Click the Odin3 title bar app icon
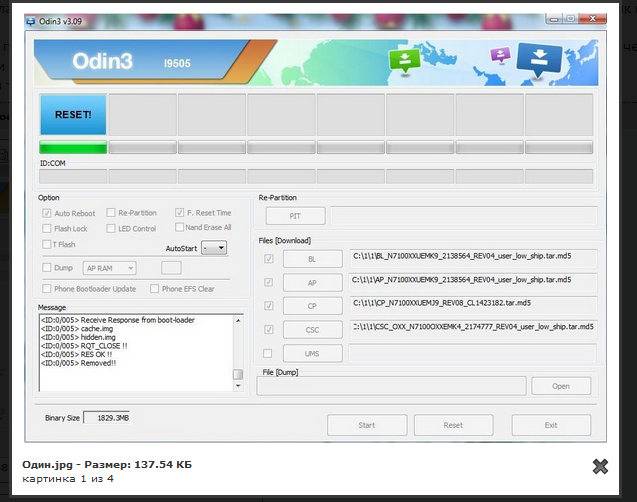 [x=30, y=22]
